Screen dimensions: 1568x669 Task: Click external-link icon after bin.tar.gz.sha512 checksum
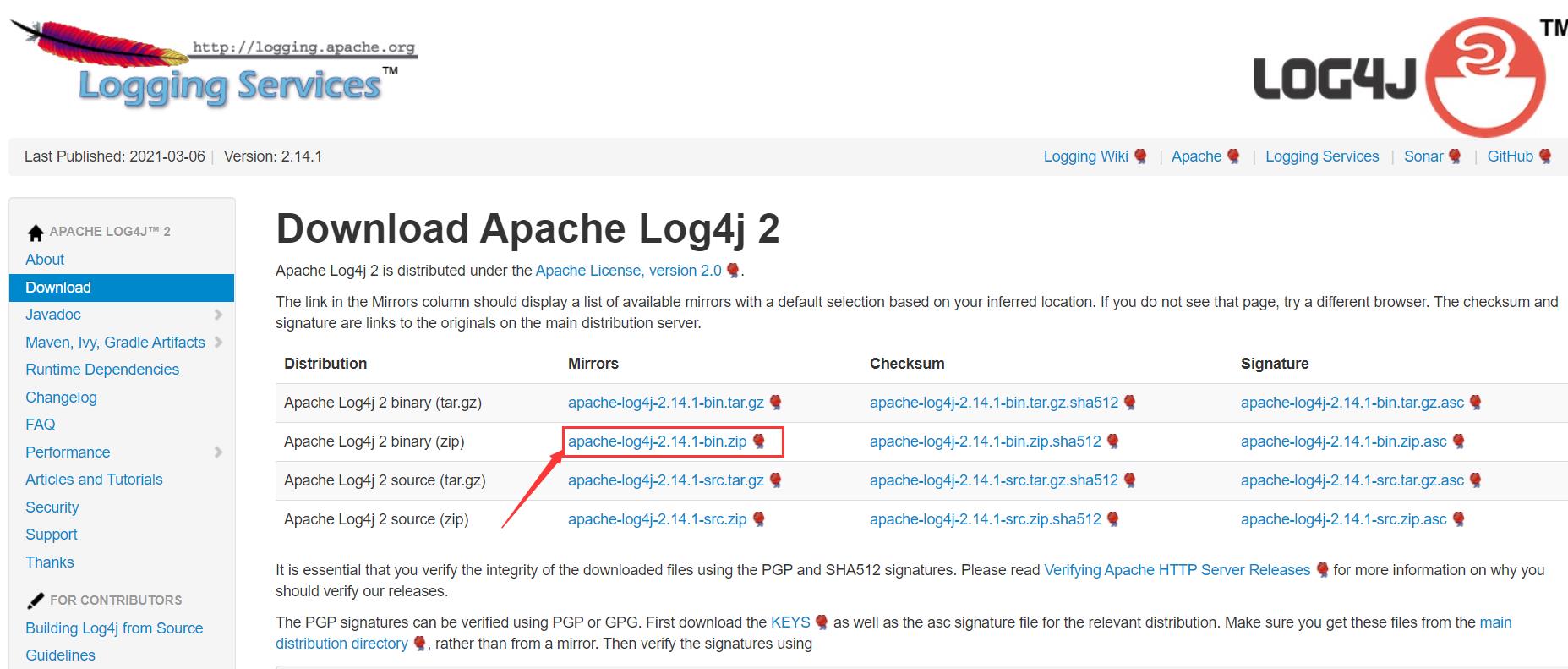pyautogui.click(x=1129, y=403)
